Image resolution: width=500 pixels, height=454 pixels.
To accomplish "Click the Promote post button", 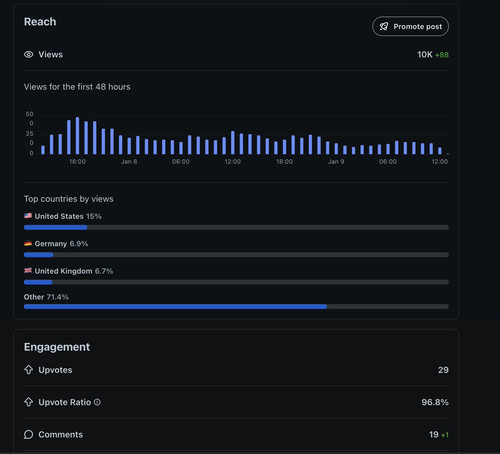I will point(410,26).
